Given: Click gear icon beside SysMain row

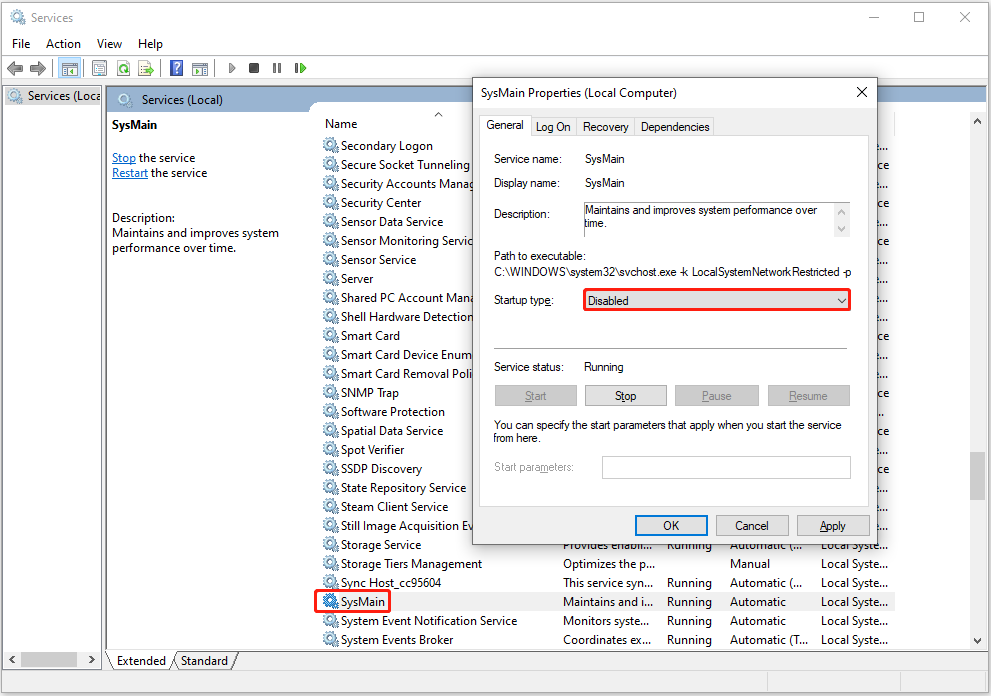Looking at the screenshot, I should pos(331,601).
